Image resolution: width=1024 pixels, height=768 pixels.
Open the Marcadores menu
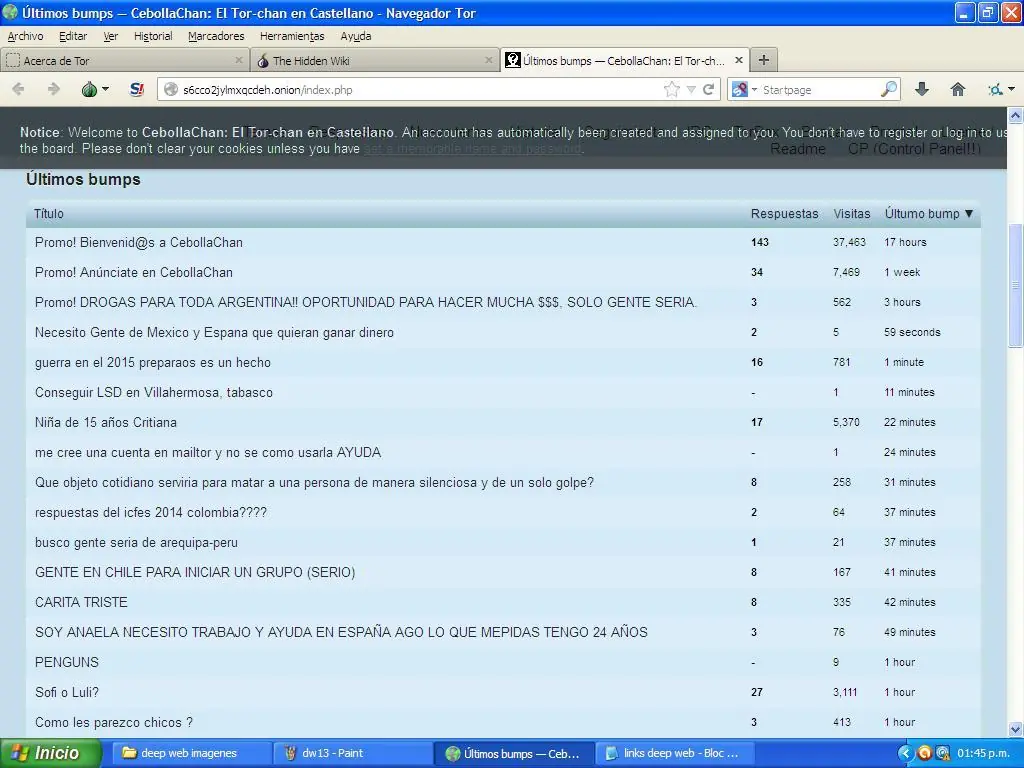point(216,36)
